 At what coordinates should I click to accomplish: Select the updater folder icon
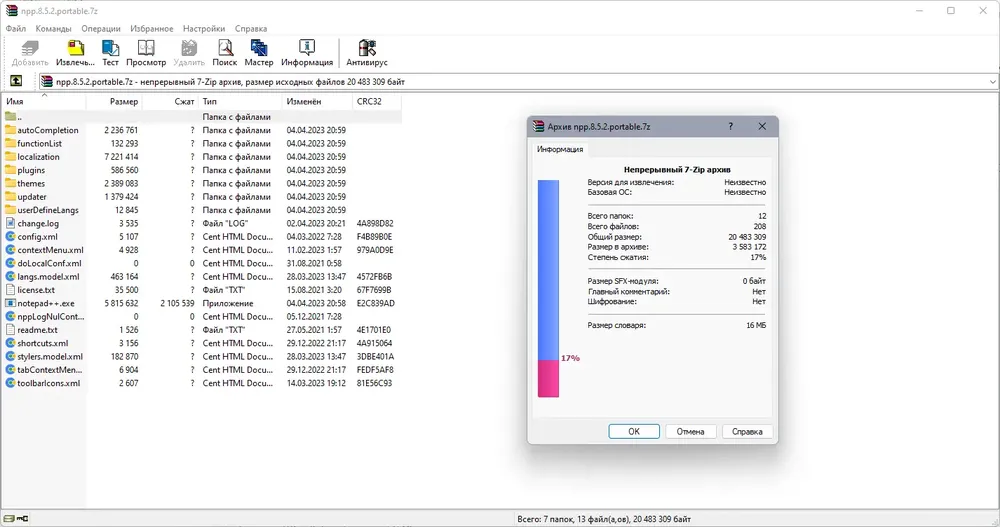[x=10, y=197]
